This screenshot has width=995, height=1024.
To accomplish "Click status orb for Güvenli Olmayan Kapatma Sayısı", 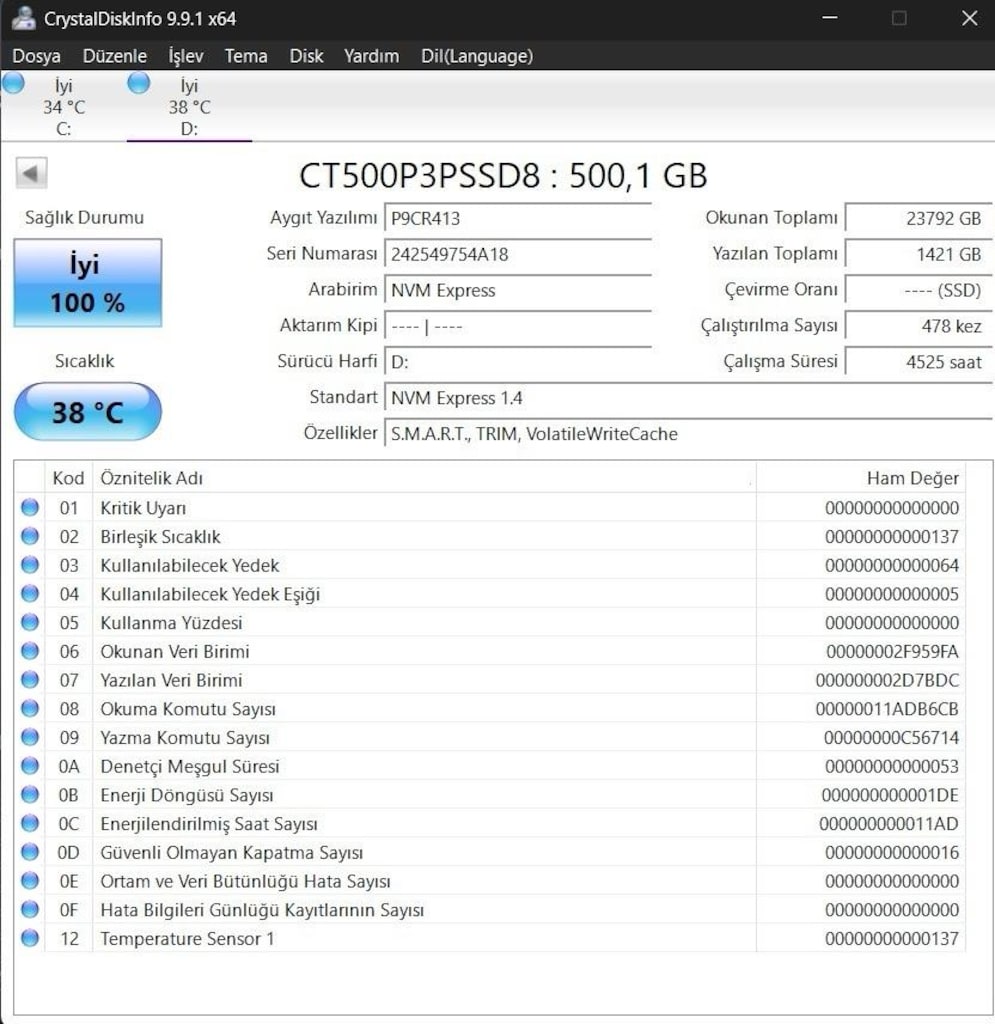I will [30, 852].
